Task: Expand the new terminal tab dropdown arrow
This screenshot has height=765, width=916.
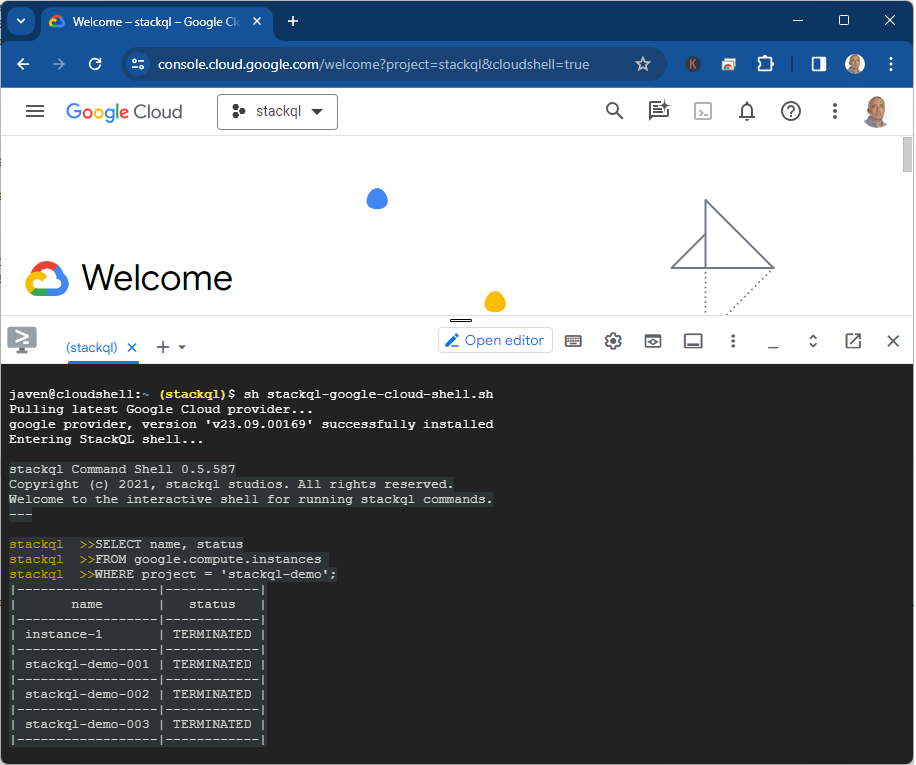Action: point(180,347)
